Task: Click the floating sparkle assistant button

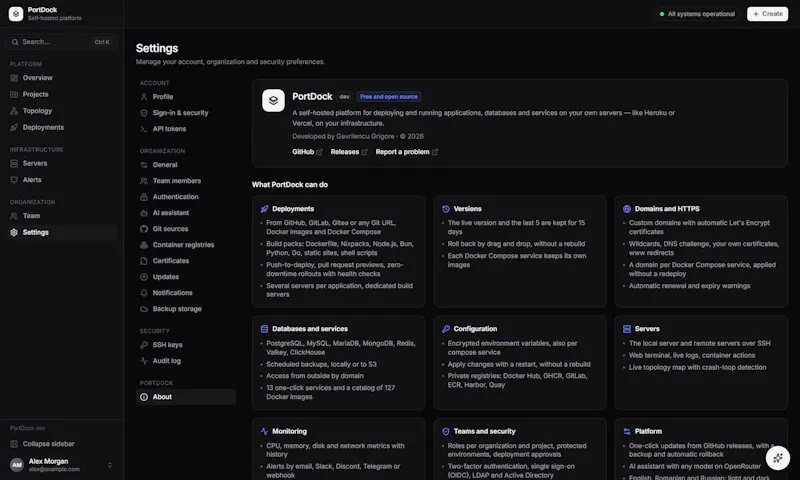Action: coord(778,458)
